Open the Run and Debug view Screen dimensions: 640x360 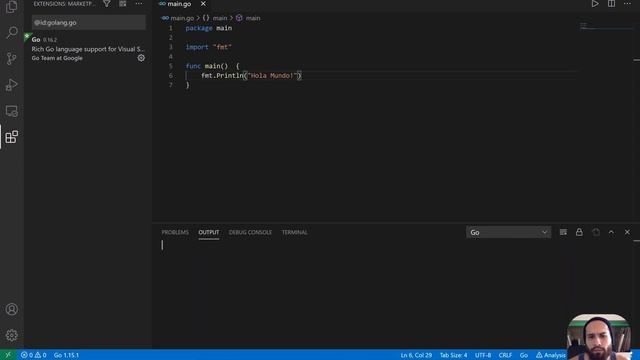pyautogui.click(x=11, y=84)
